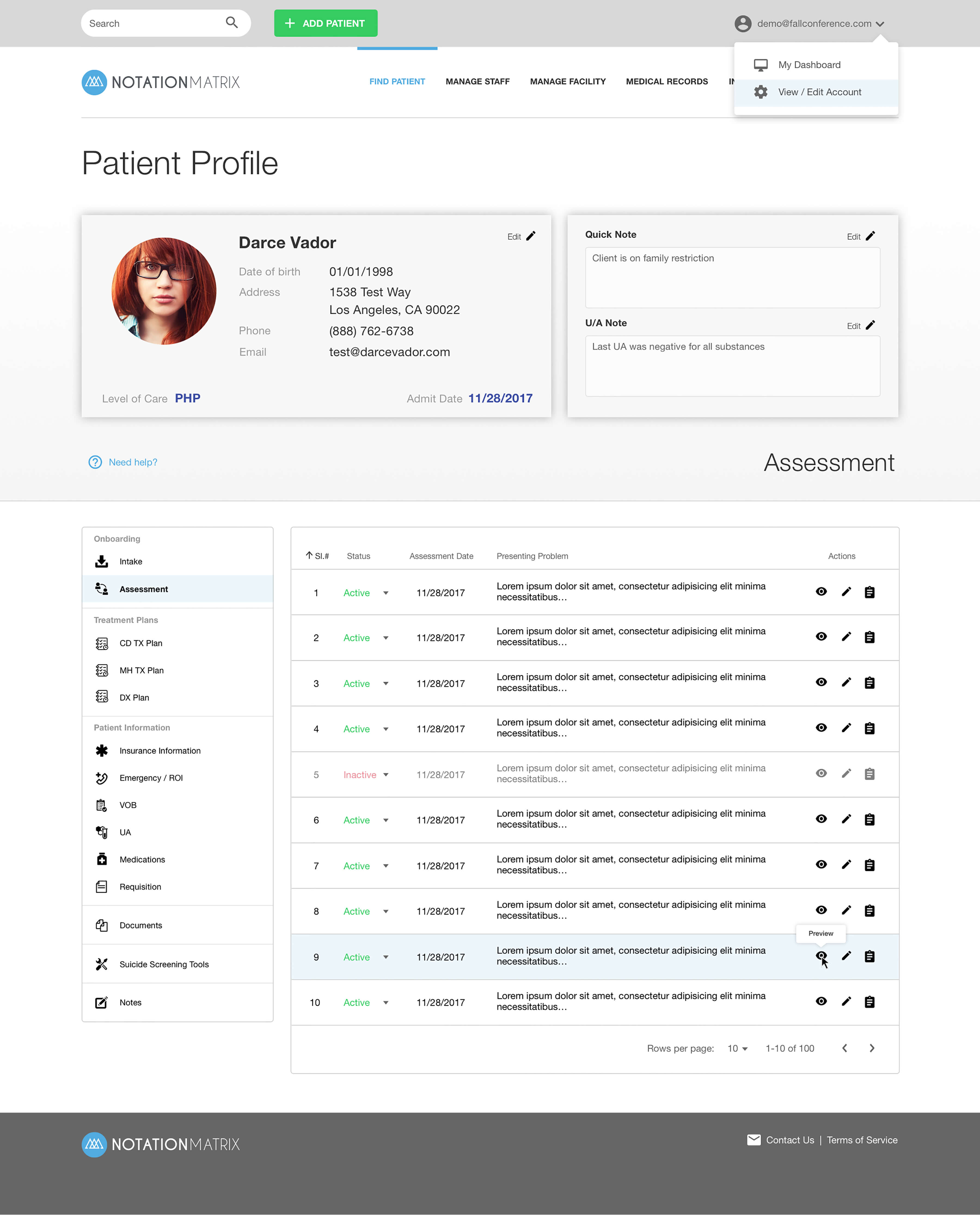Preview assessment row 9 with eye icon
The image size is (980, 1215).
click(x=821, y=956)
